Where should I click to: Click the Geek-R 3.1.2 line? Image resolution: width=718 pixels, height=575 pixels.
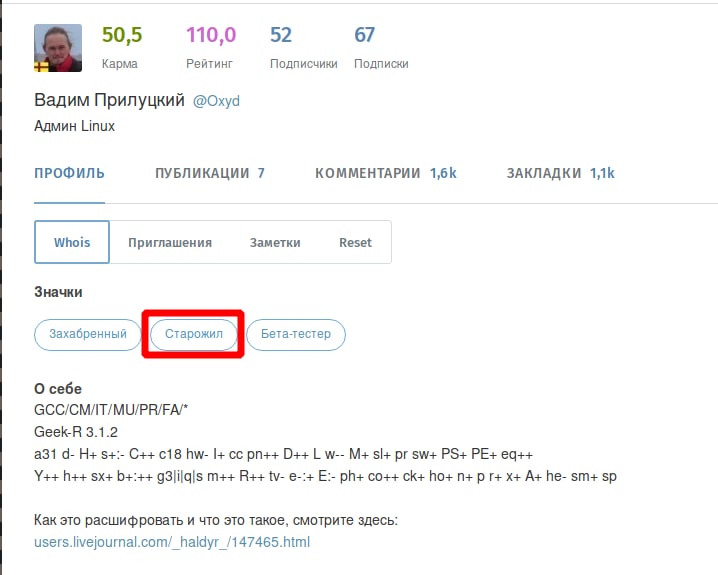pyautogui.click(x=76, y=432)
